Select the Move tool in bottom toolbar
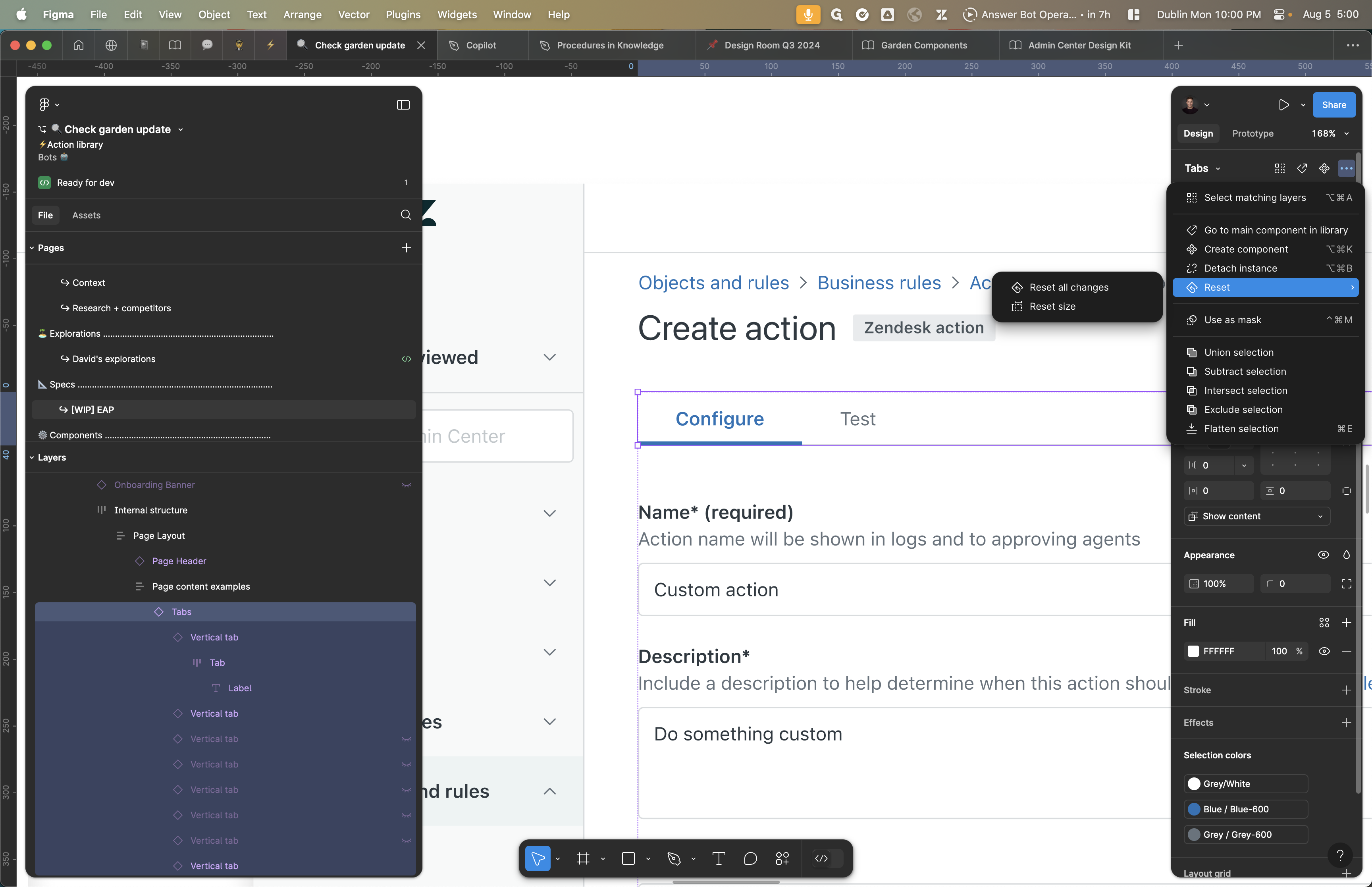This screenshot has height=887, width=1372. pyautogui.click(x=538, y=858)
